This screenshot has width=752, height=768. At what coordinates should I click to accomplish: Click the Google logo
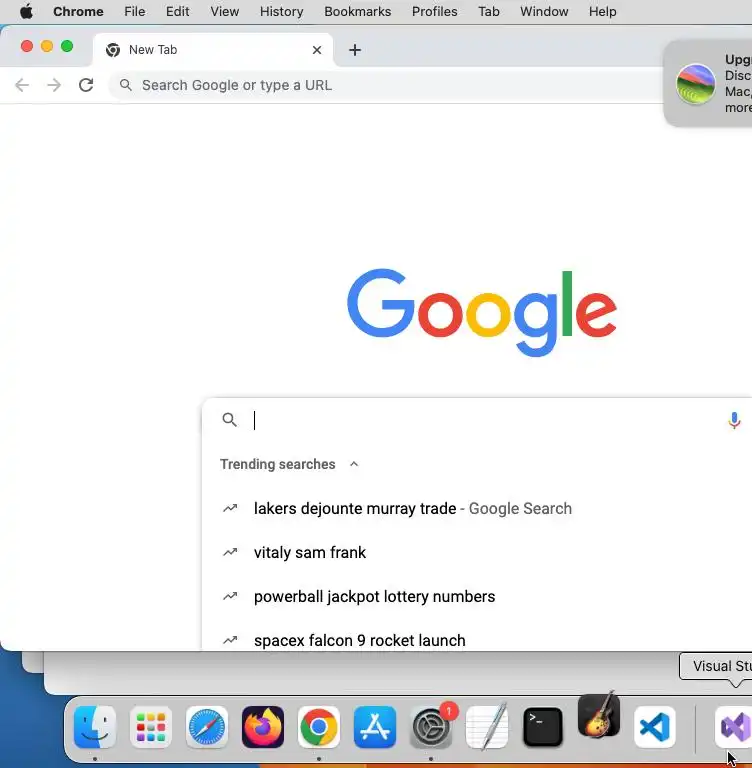coord(482,312)
